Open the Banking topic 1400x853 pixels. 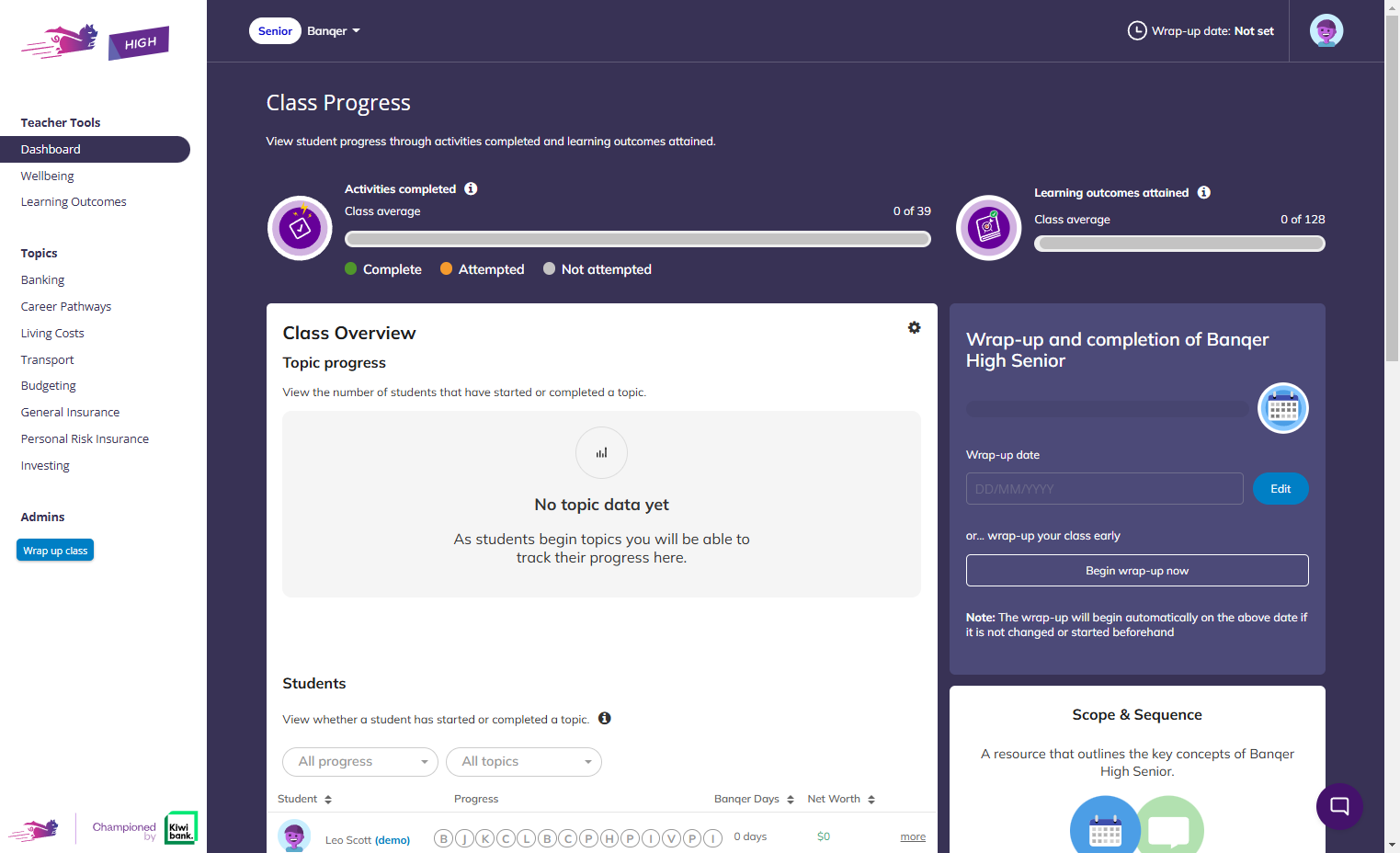(x=42, y=279)
